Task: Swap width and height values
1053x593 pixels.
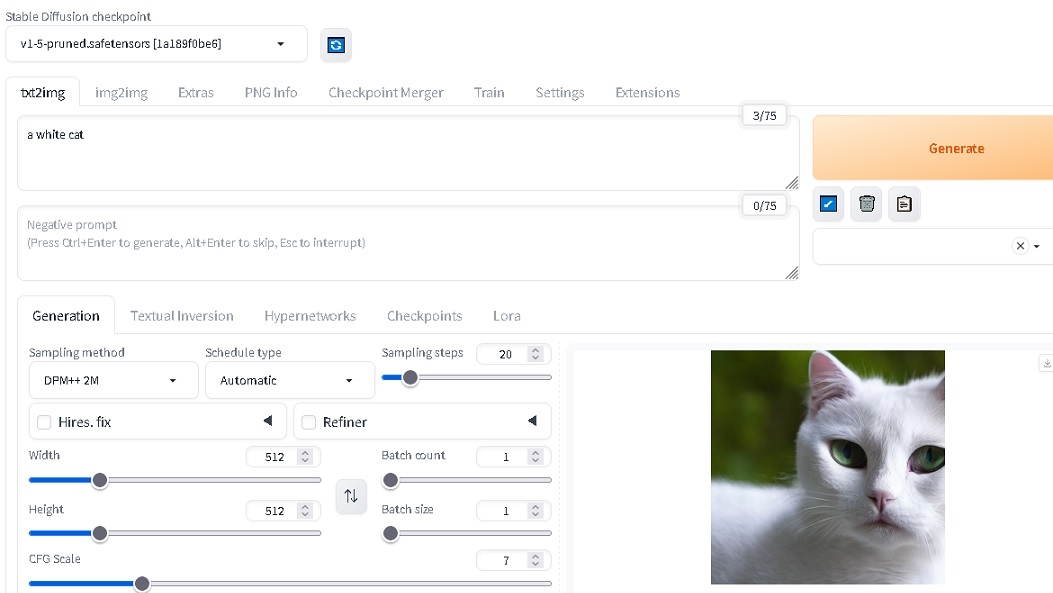Action: tap(351, 496)
